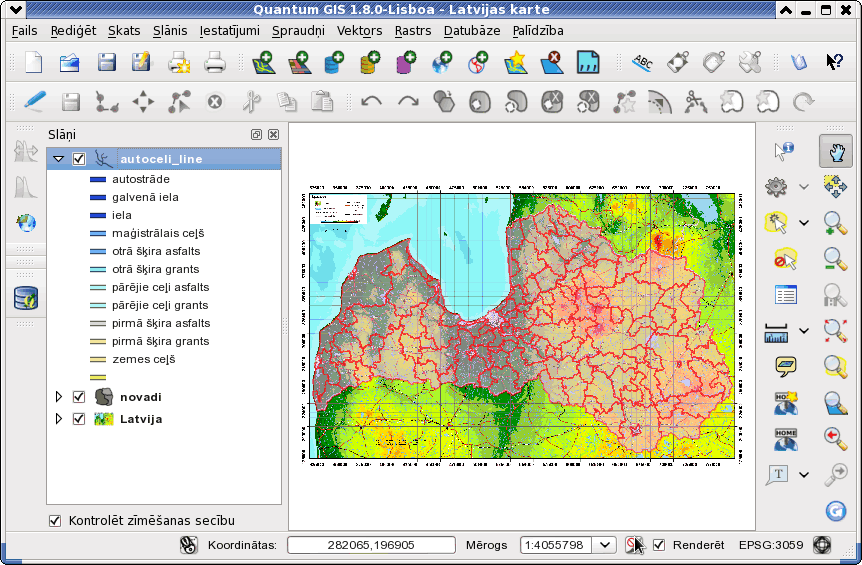Open Composer Manager printer icon

(x=214, y=62)
